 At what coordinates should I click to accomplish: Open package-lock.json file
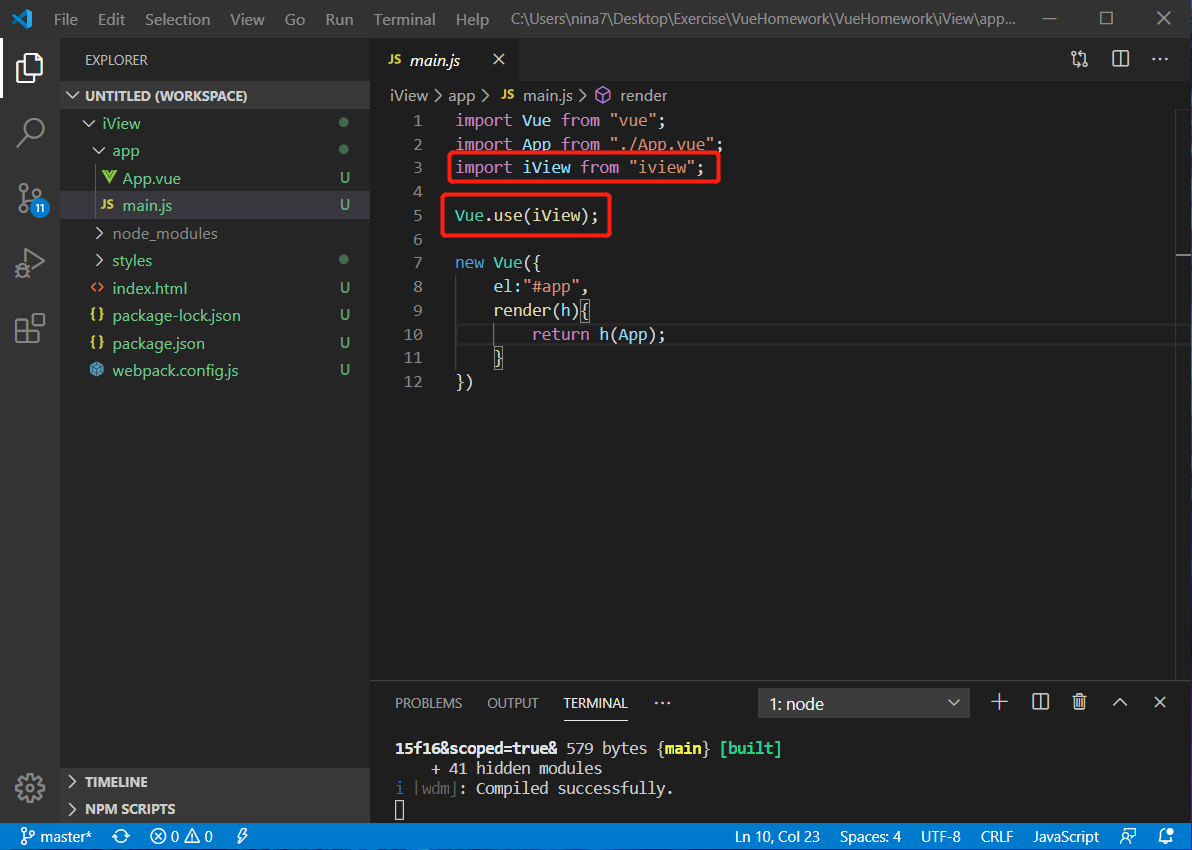tap(215, 316)
